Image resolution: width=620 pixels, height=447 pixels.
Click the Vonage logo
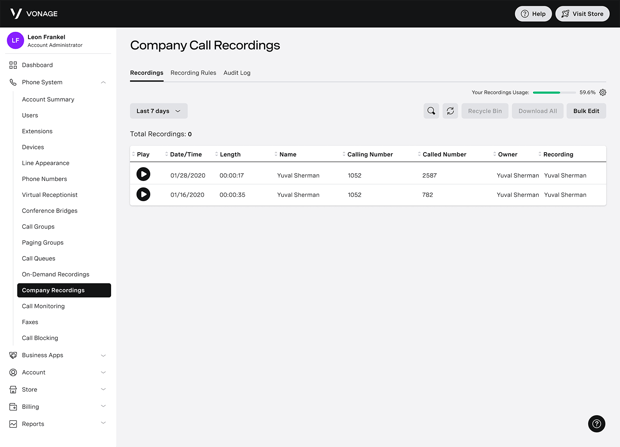(33, 14)
